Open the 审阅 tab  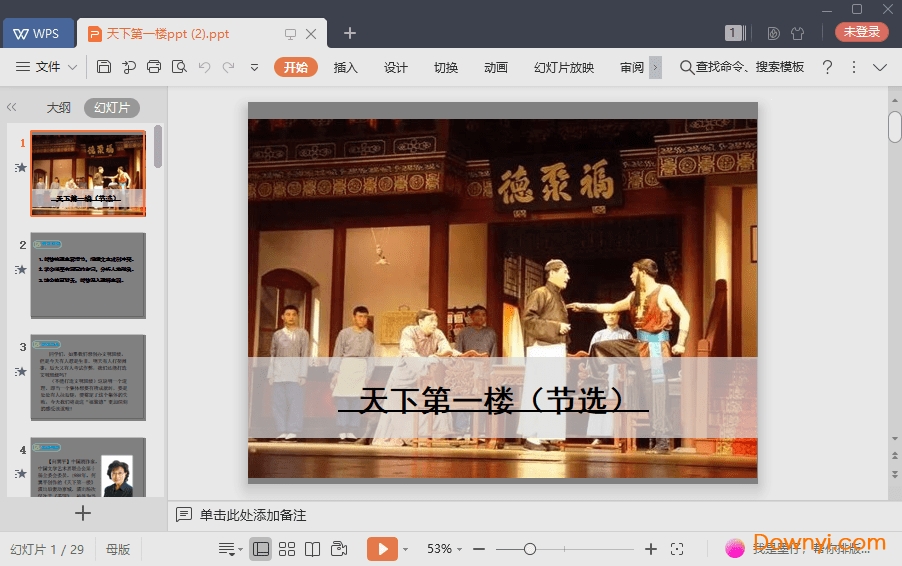pyautogui.click(x=632, y=67)
